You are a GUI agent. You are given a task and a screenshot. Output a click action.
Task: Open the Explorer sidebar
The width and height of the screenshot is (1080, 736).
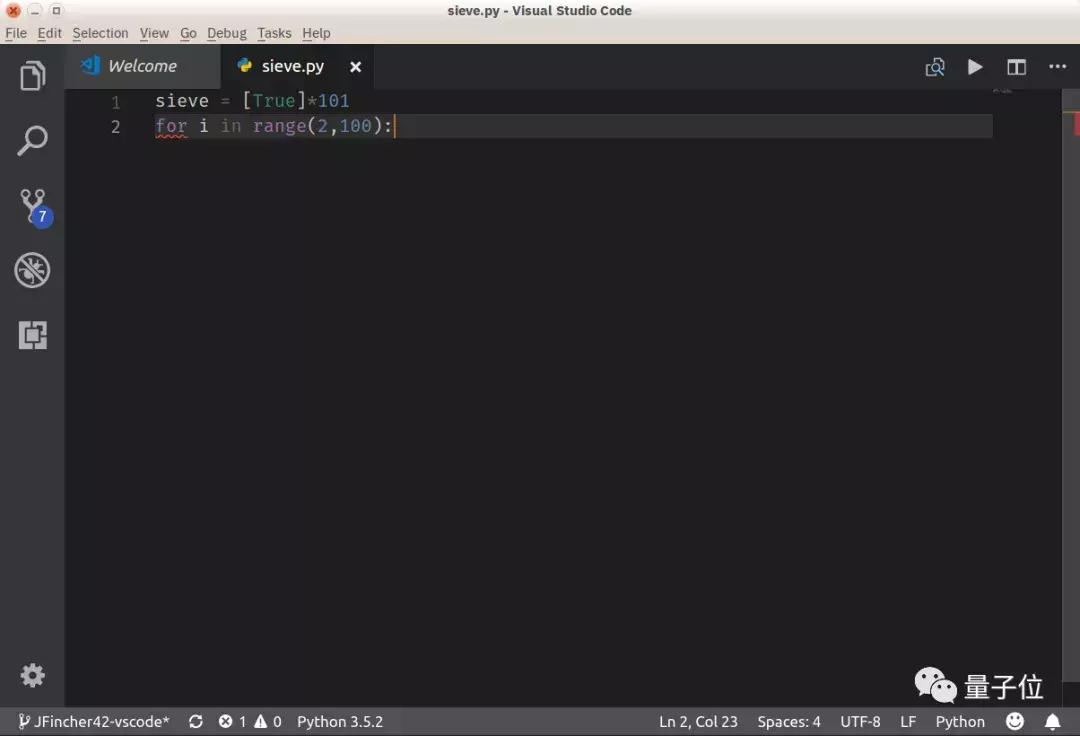click(33, 74)
